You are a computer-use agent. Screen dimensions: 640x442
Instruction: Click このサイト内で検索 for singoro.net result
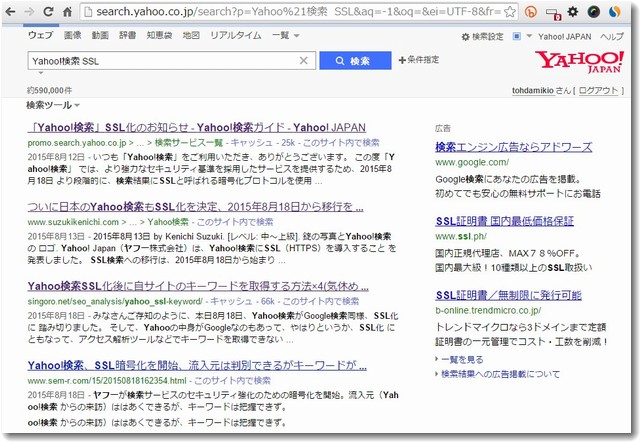click(x=321, y=301)
